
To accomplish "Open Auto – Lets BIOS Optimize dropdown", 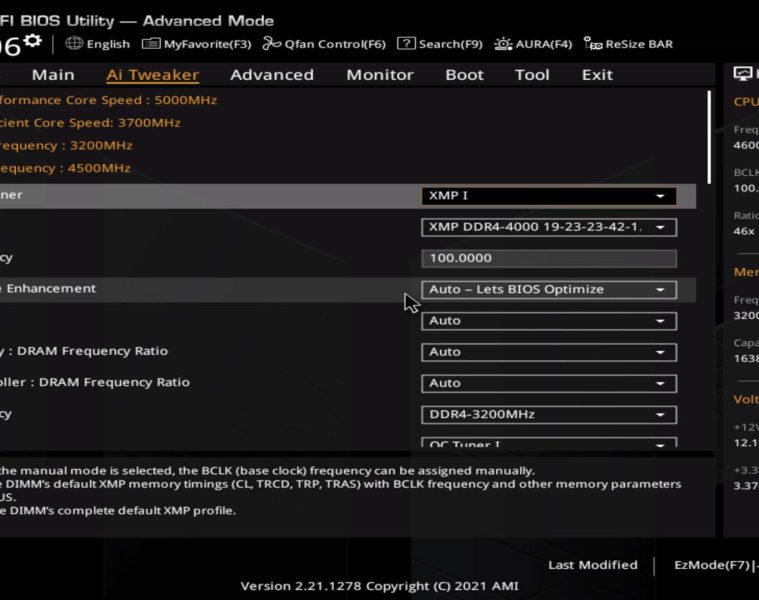I will pos(549,289).
